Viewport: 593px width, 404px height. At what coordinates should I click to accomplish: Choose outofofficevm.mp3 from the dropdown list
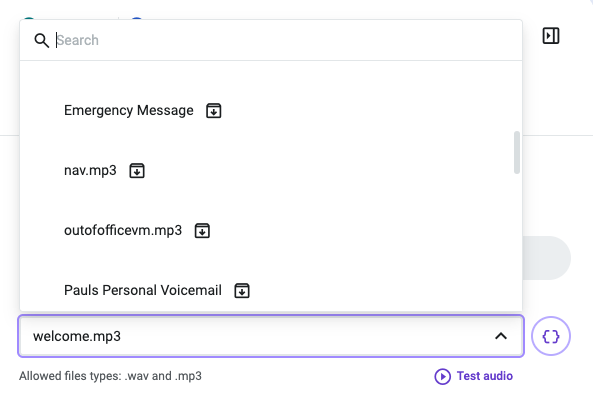point(123,230)
